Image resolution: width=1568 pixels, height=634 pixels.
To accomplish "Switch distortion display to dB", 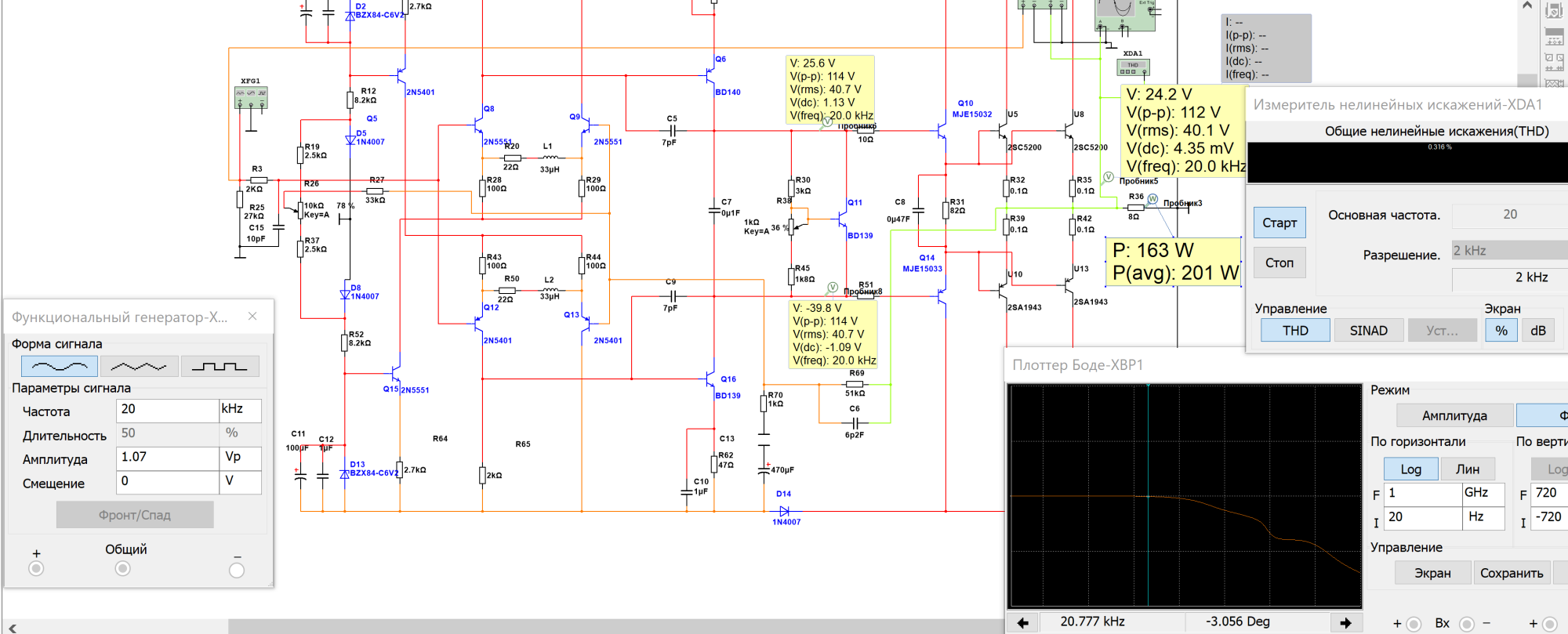I will [x=1538, y=331].
